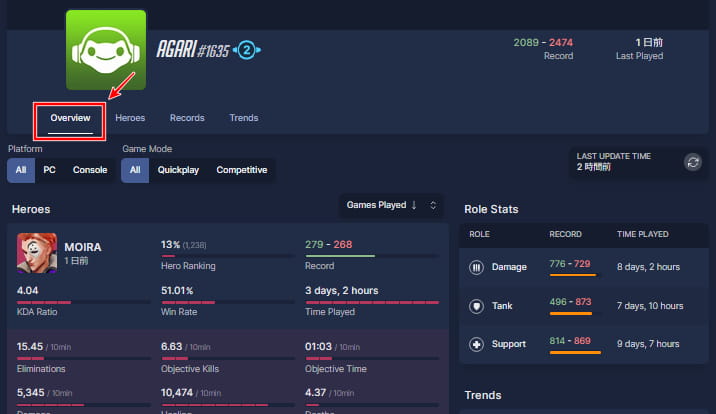Click the 3 days, 2 hours Time Played value

342,291
